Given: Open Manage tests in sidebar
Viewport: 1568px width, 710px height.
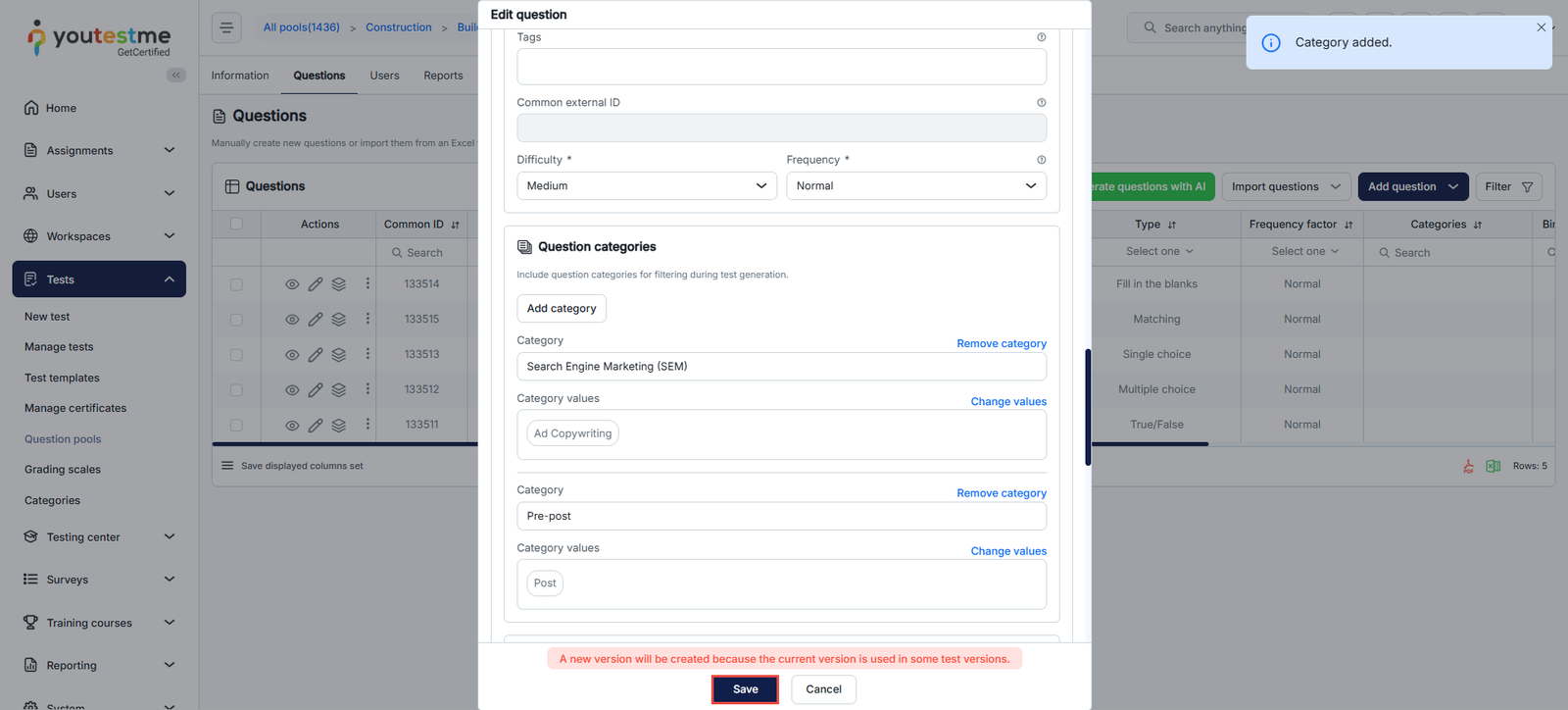Looking at the screenshot, I should (x=59, y=347).
